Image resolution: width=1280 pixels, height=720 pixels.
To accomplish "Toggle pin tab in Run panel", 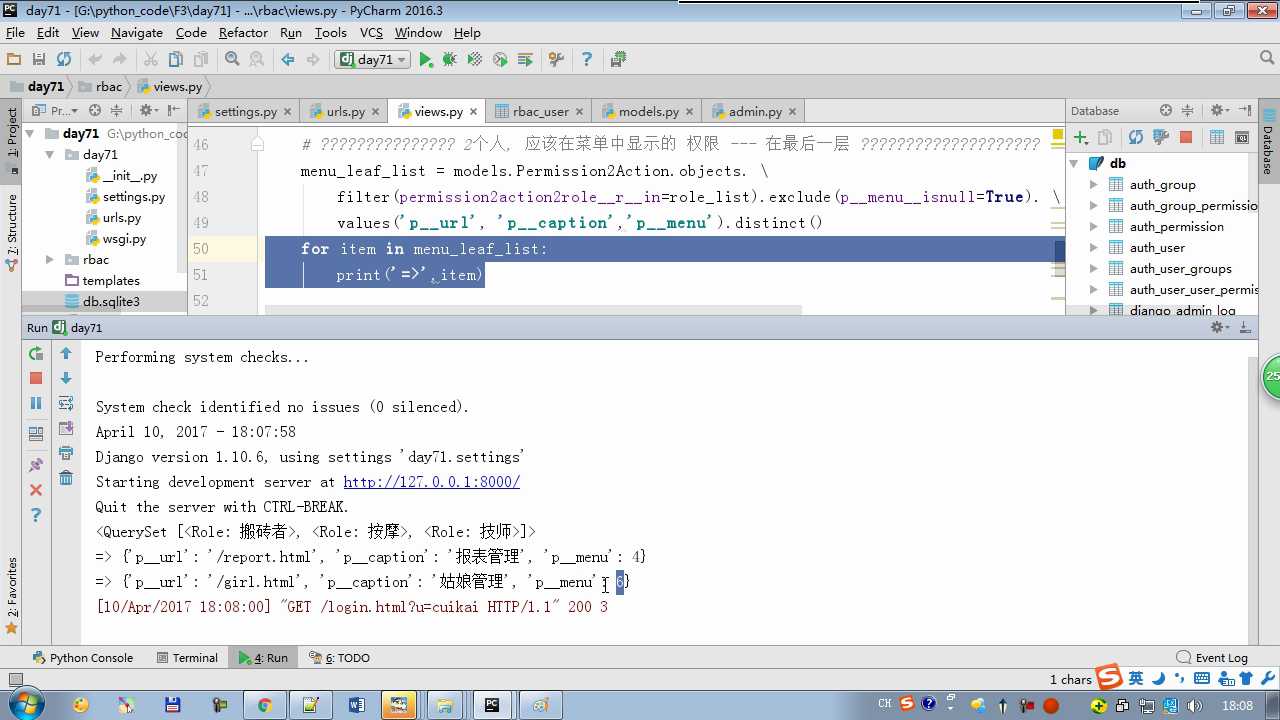I will (x=36, y=465).
